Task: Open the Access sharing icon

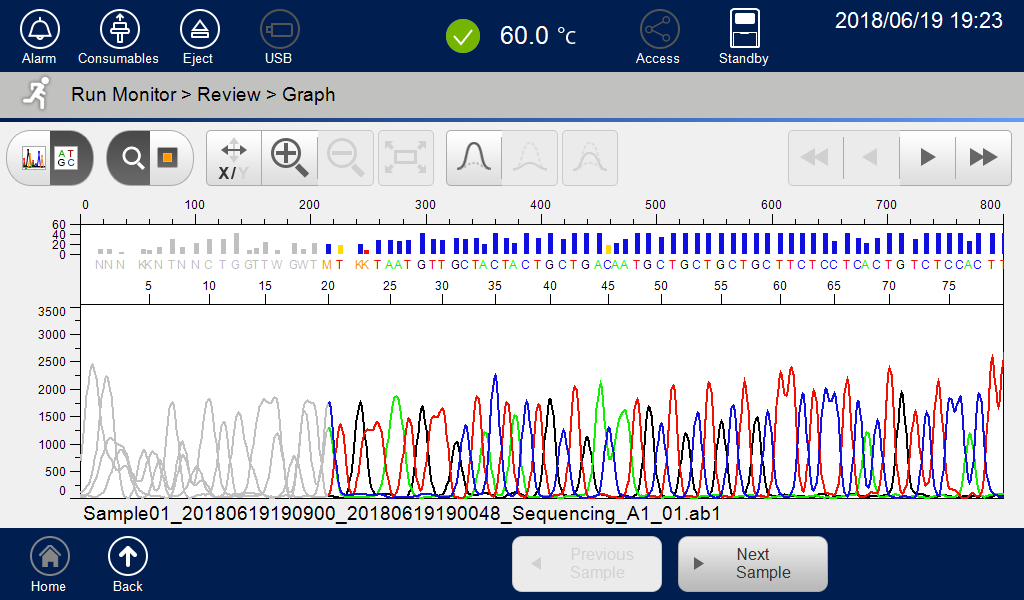Action: click(659, 30)
